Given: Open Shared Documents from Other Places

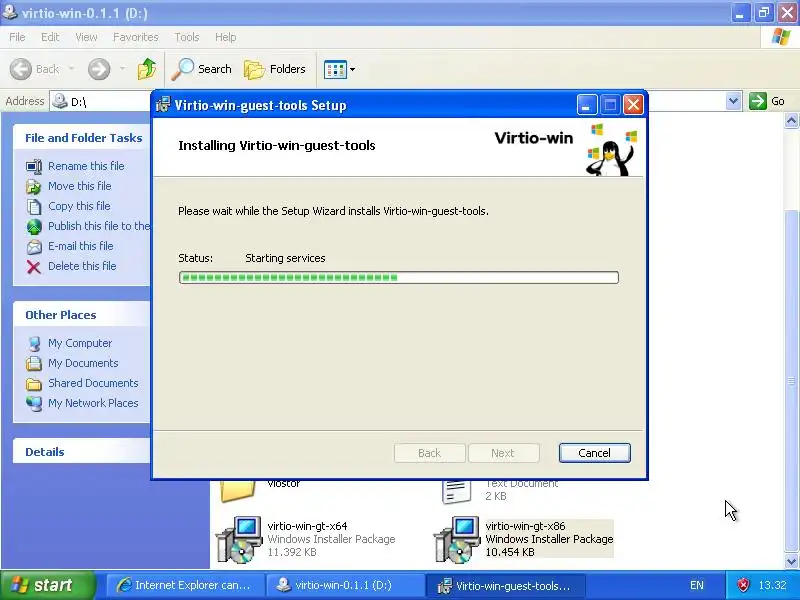Looking at the screenshot, I should 93,383.
